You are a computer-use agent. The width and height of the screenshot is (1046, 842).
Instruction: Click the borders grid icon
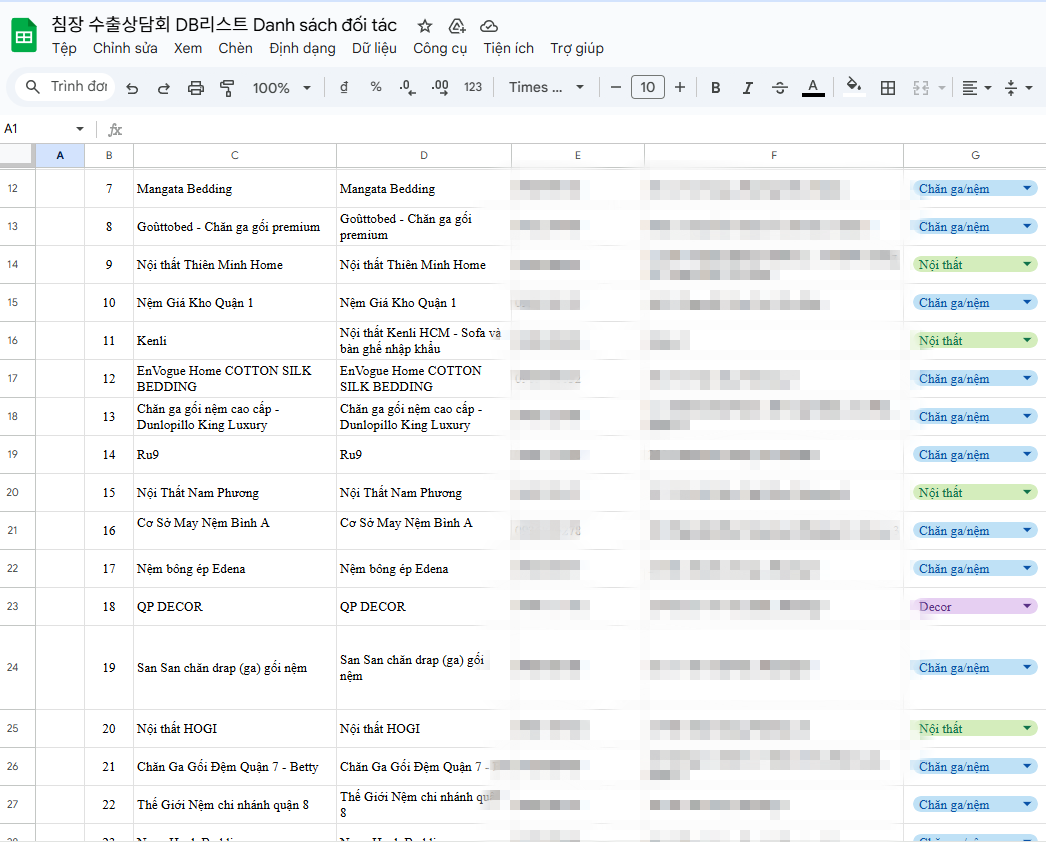887,88
